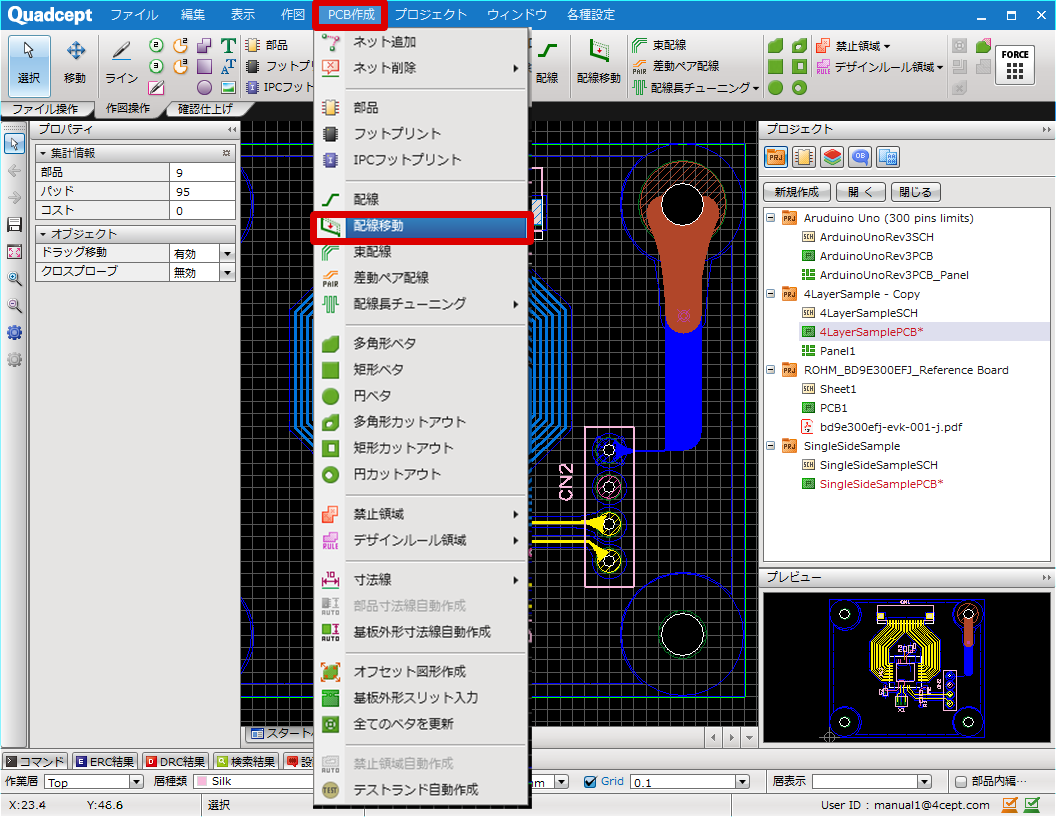Click the 新規作成 button
The width and height of the screenshot is (1056, 817).
point(797,192)
